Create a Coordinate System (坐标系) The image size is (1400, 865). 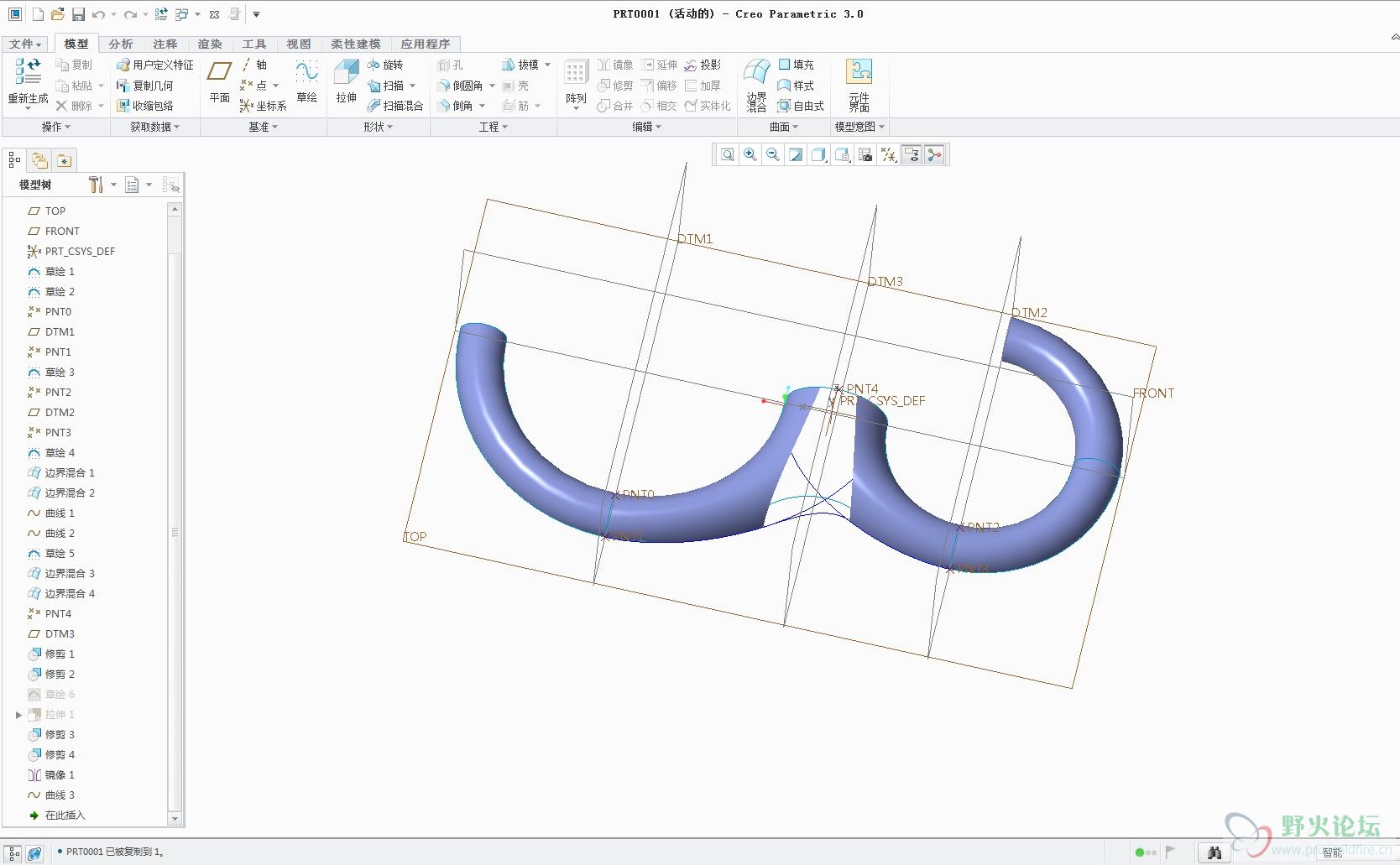point(263,106)
